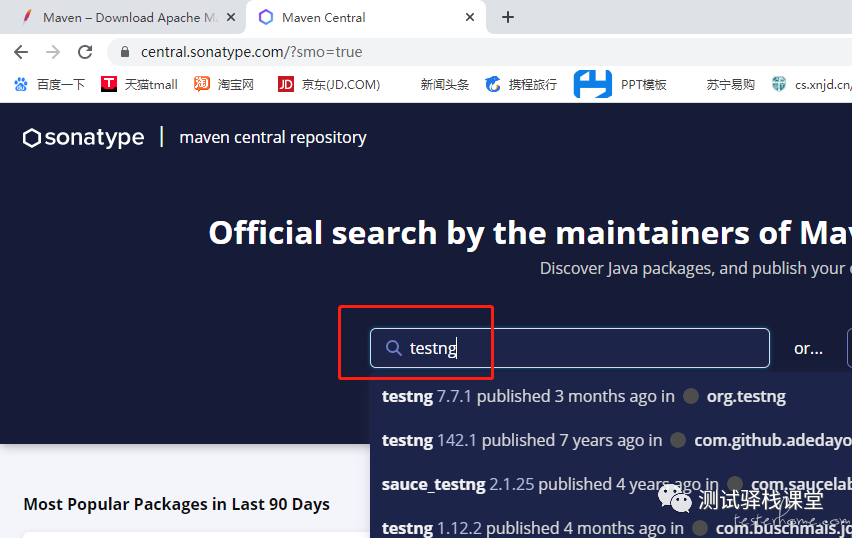Open the 苏宁易购 bookmark

[x=730, y=84]
